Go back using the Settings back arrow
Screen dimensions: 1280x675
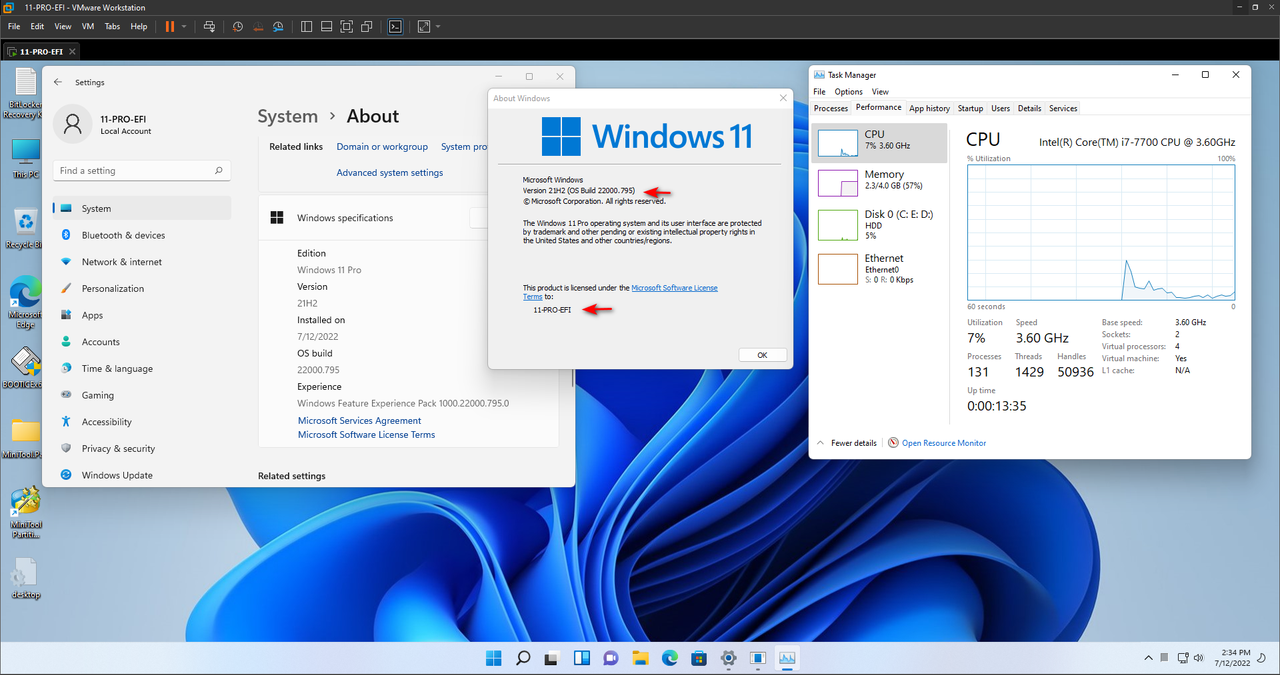point(58,82)
